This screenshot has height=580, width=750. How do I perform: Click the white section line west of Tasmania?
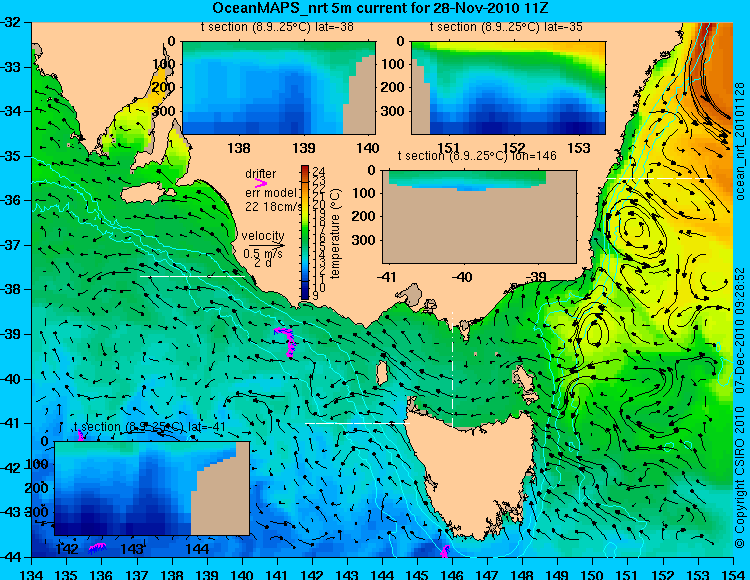click(358, 423)
